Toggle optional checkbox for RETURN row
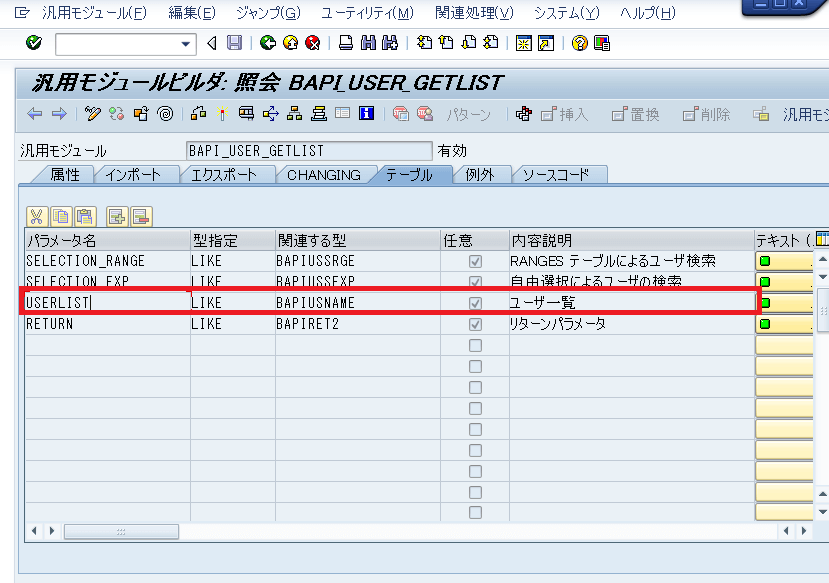This screenshot has width=829, height=583. coord(475,324)
